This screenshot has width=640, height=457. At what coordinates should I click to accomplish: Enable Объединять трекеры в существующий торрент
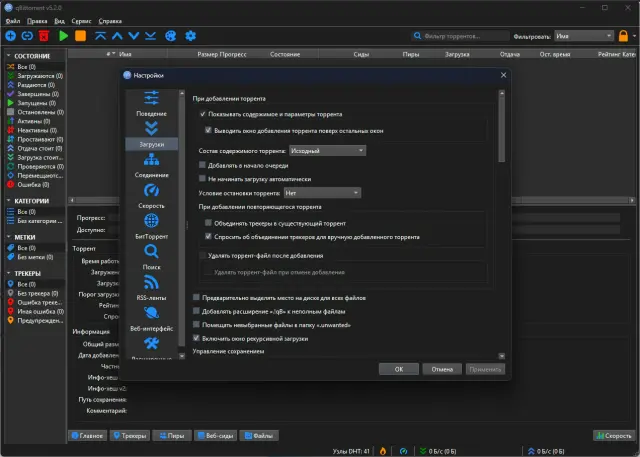[208, 223]
